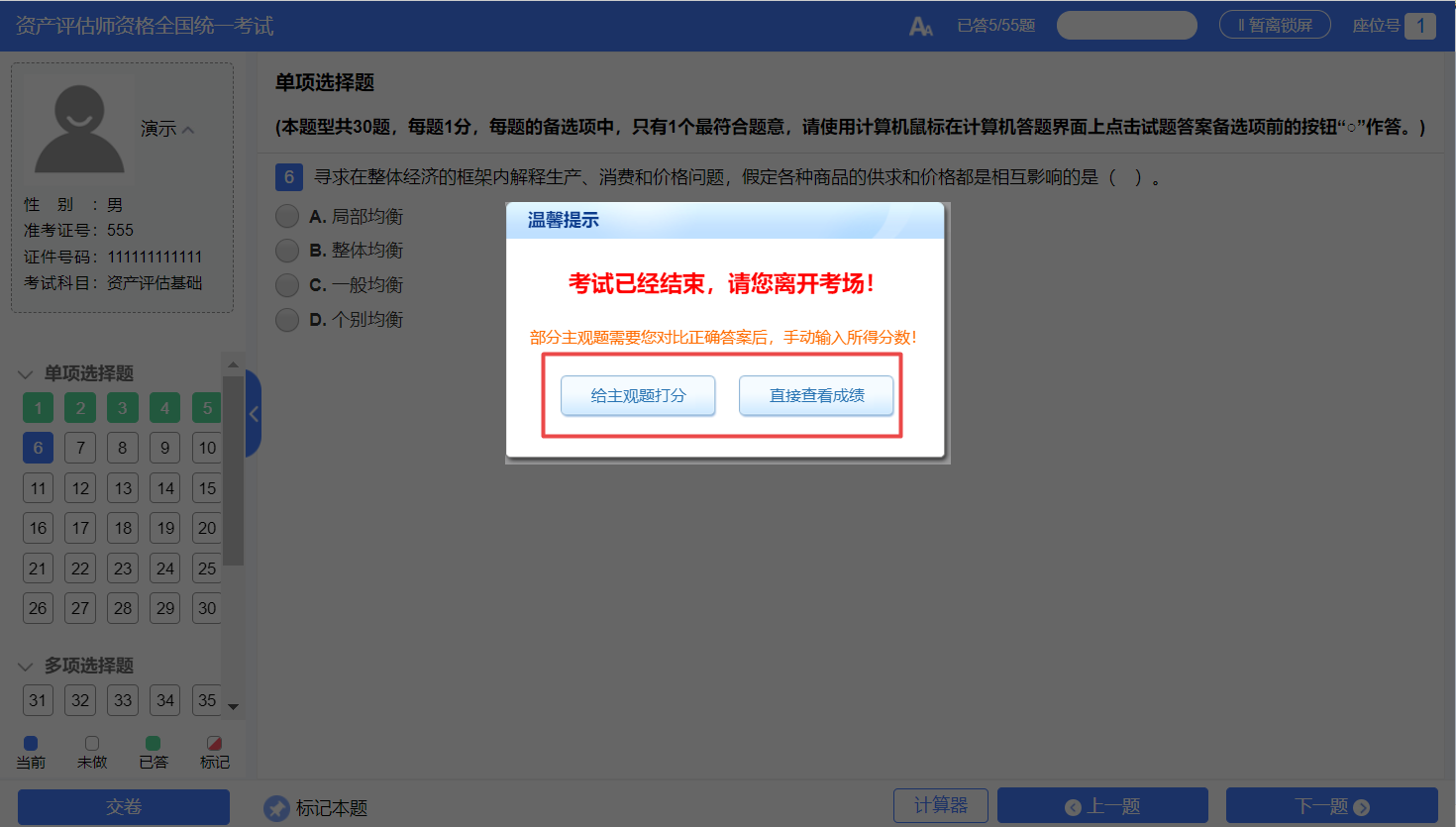Screen dimensions: 1456x827
Task: Collapse the 多项选择题 question section
Action: click(x=26, y=667)
